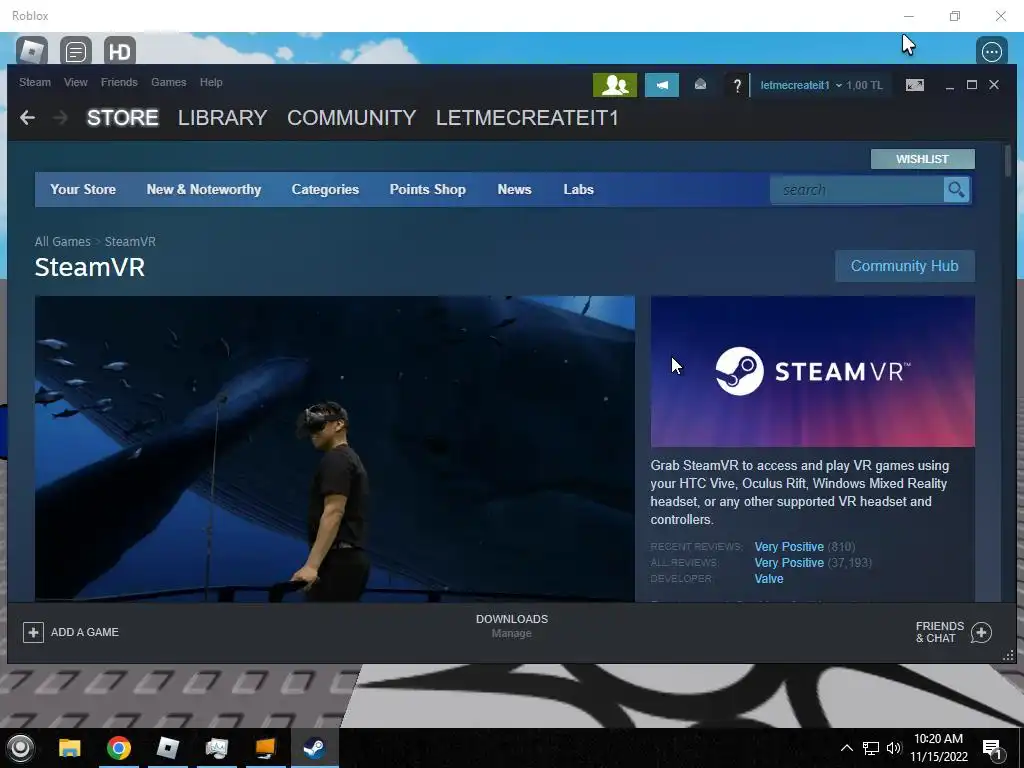Open the Roblox menu icon
1024x768 pixels.
click(32, 51)
